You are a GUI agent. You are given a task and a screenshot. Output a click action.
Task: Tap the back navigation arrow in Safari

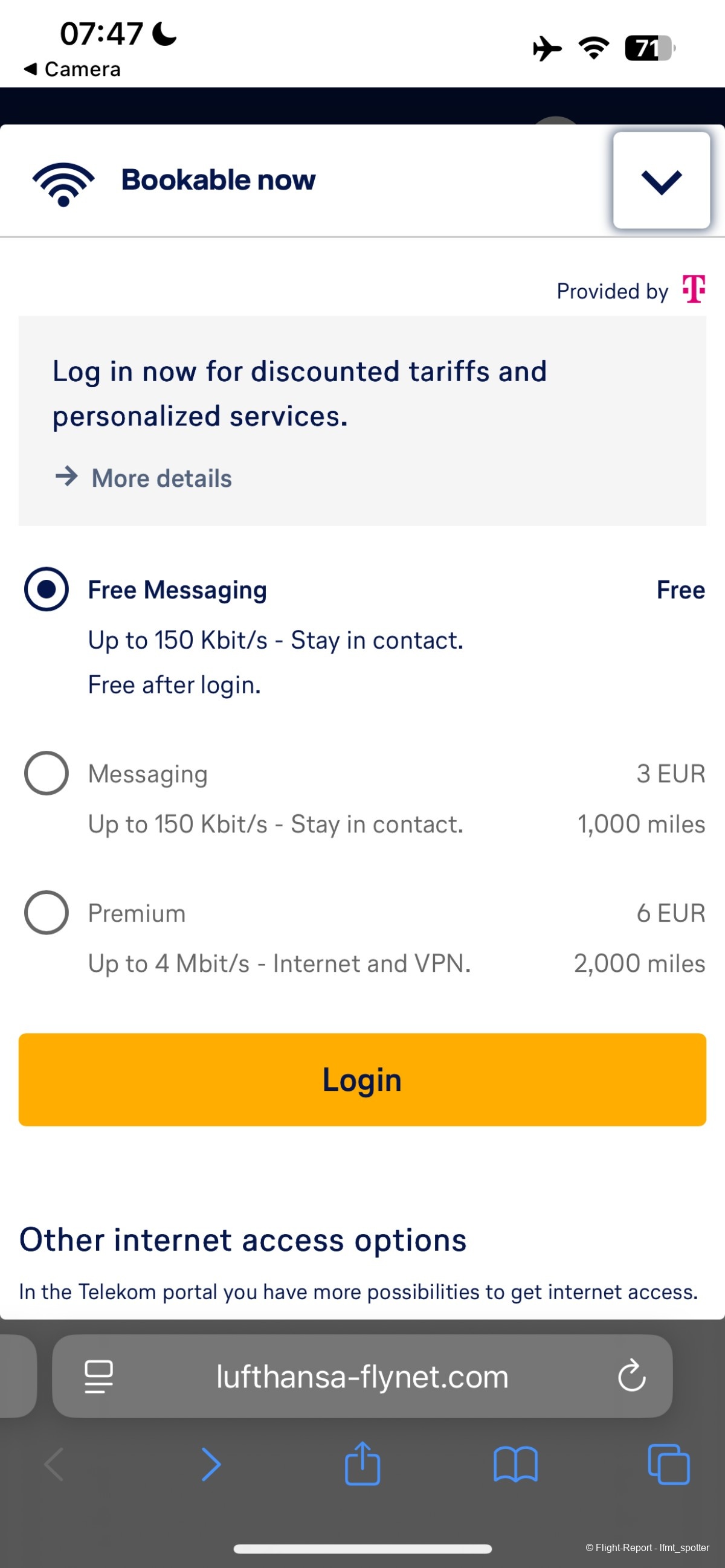point(55,1464)
